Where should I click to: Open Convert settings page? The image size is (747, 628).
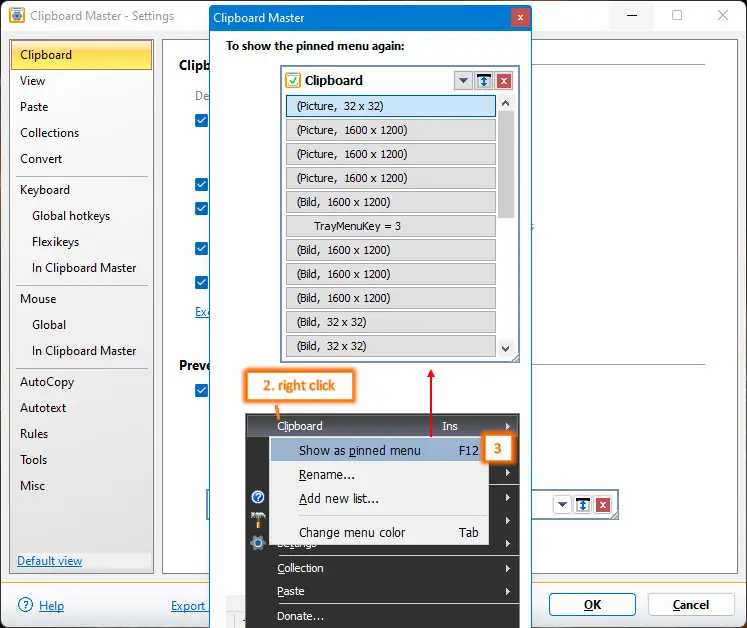41,159
